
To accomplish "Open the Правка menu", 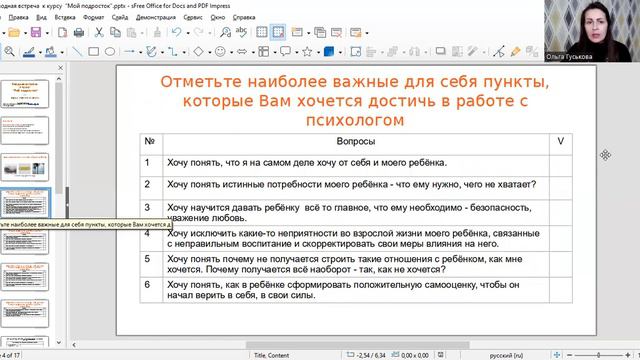I will coord(18,17).
